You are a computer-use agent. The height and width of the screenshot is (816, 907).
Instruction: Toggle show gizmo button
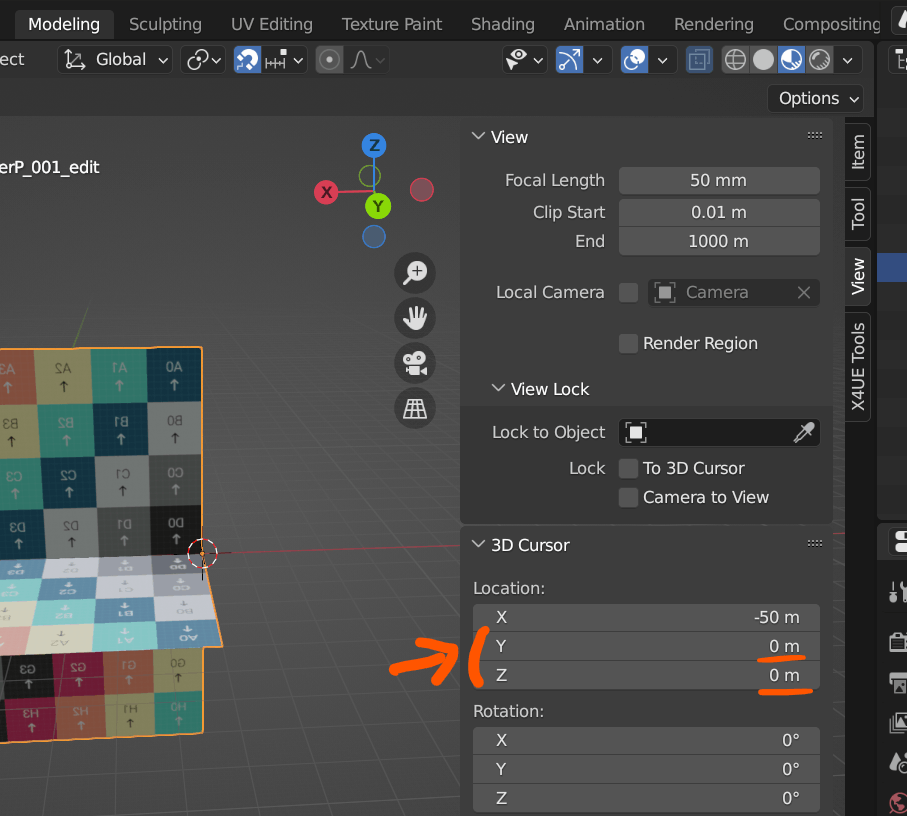569,60
